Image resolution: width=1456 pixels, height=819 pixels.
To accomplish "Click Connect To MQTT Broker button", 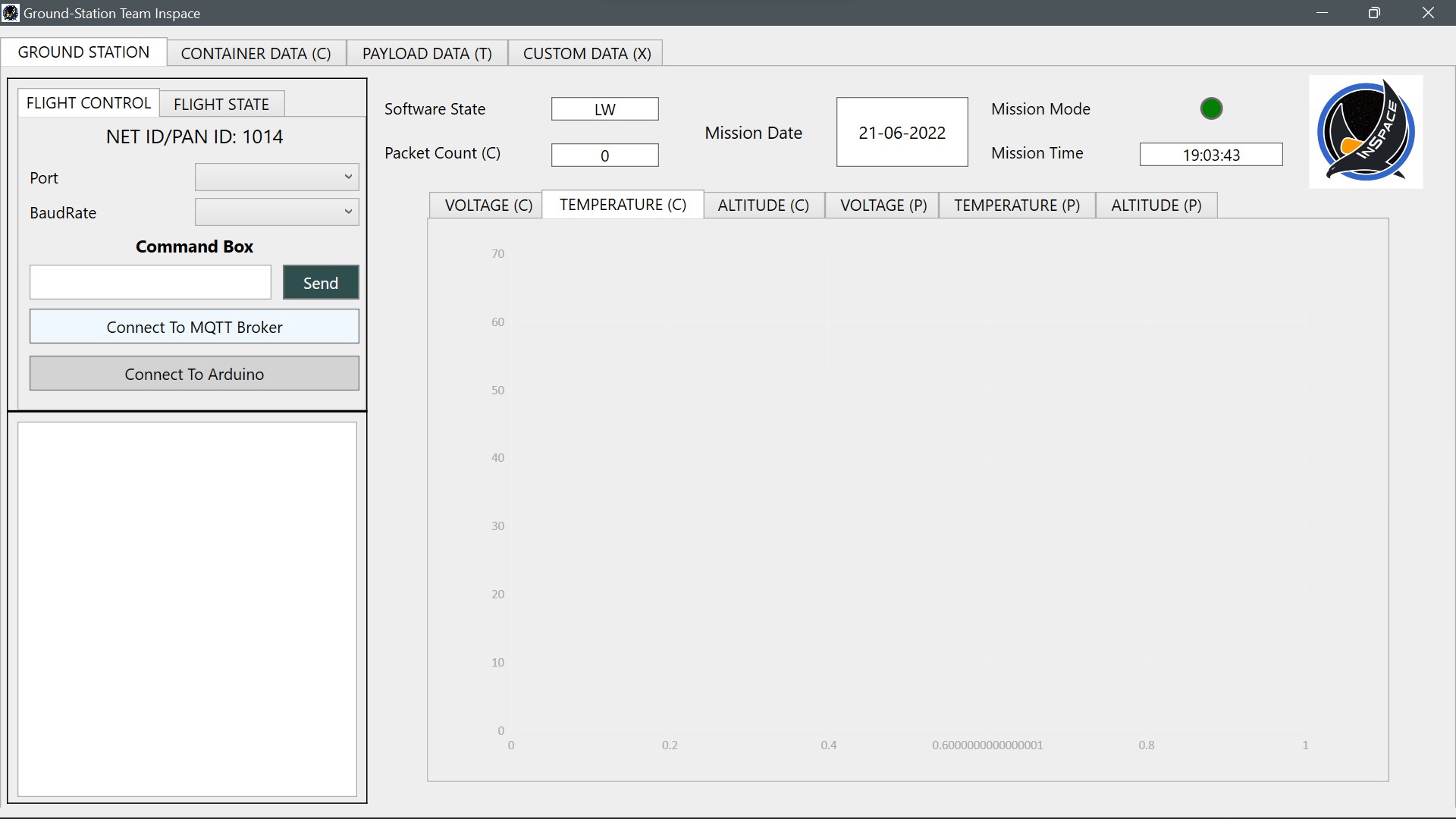I will click(194, 327).
